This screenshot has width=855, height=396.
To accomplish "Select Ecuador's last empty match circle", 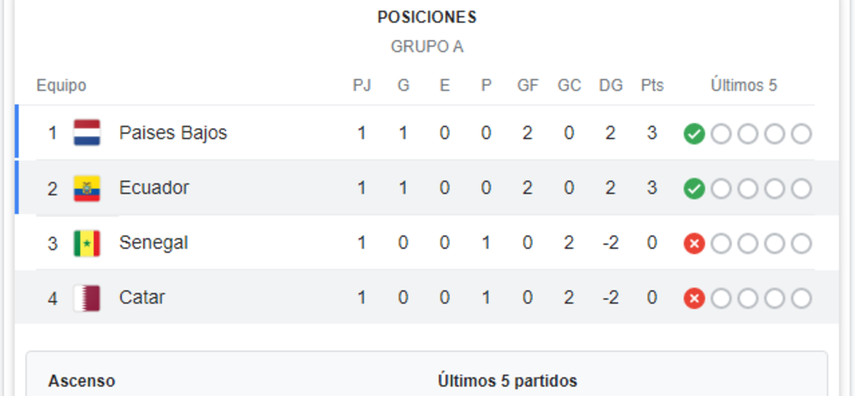I will coord(801,189).
